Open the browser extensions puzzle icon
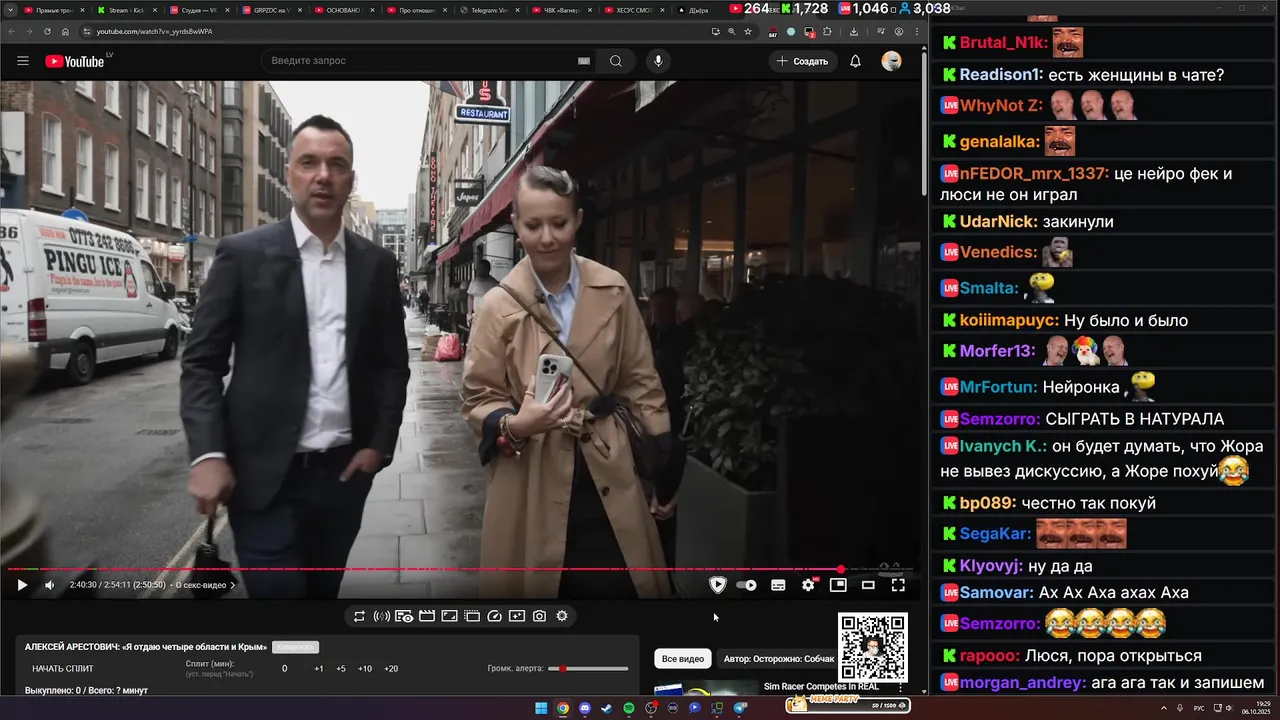The image size is (1280, 720). click(827, 31)
